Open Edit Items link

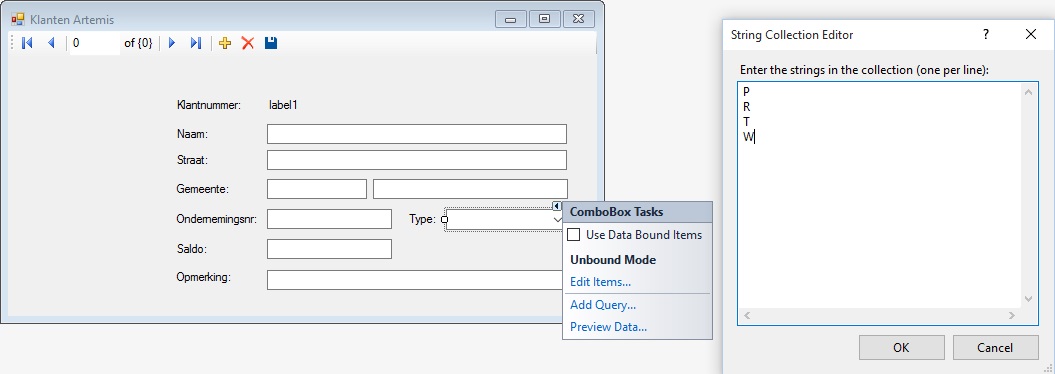[x=600, y=282]
